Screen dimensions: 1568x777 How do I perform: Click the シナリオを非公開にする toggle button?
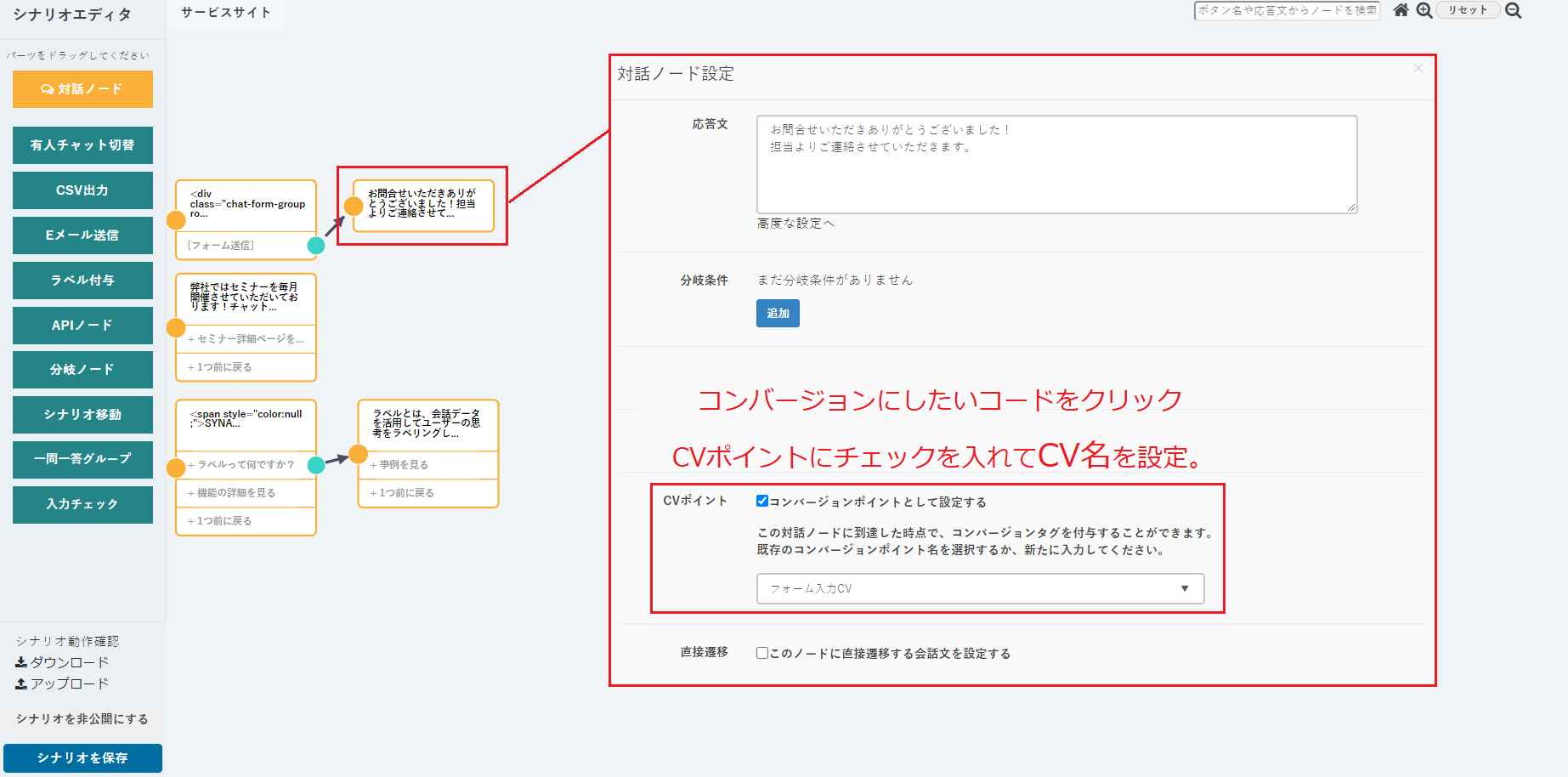(82, 718)
